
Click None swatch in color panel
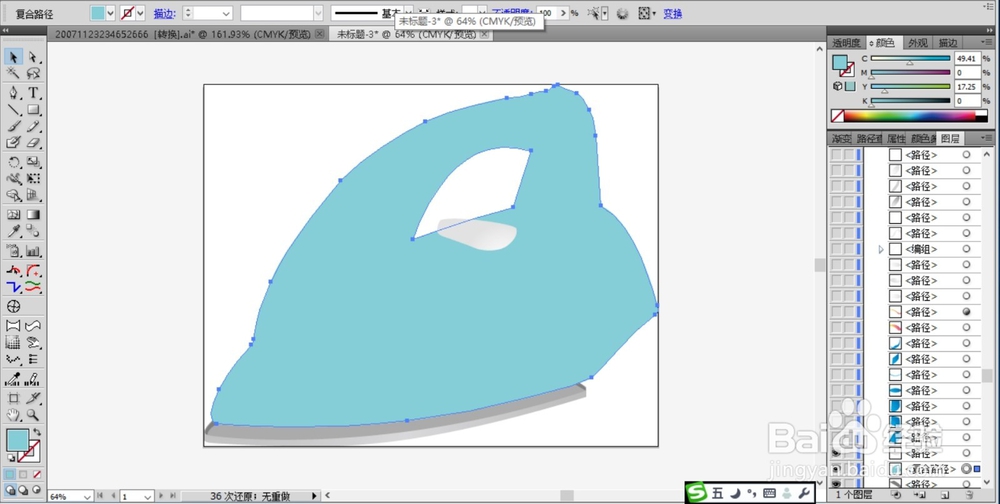[838, 116]
